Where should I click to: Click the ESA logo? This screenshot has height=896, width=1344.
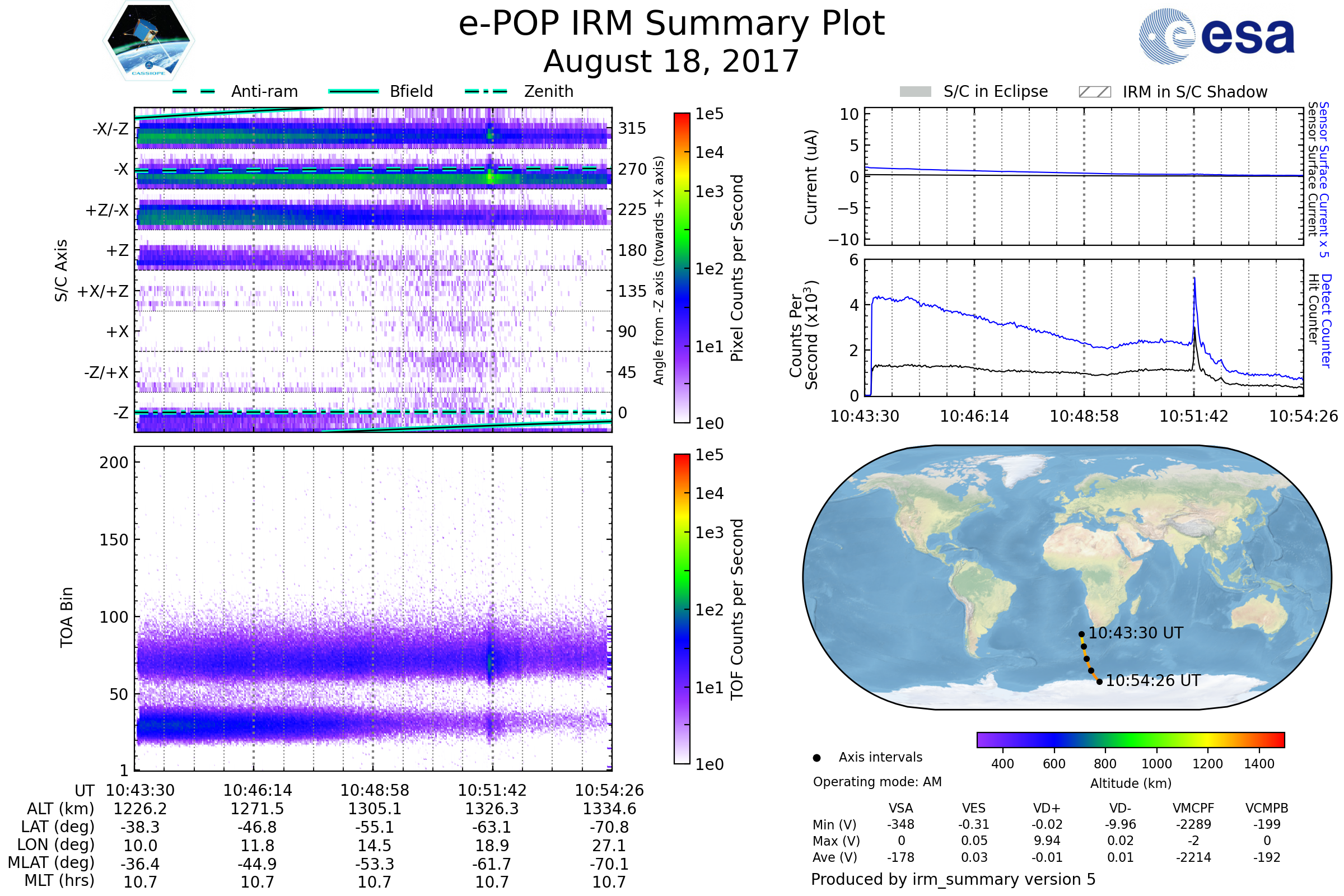click(x=1216, y=36)
